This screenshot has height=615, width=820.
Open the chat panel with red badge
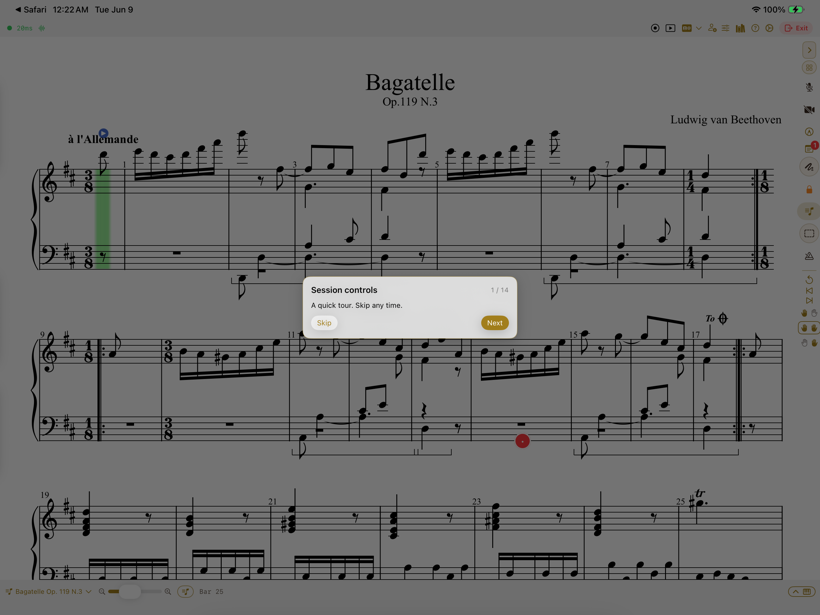click(810, 149)
